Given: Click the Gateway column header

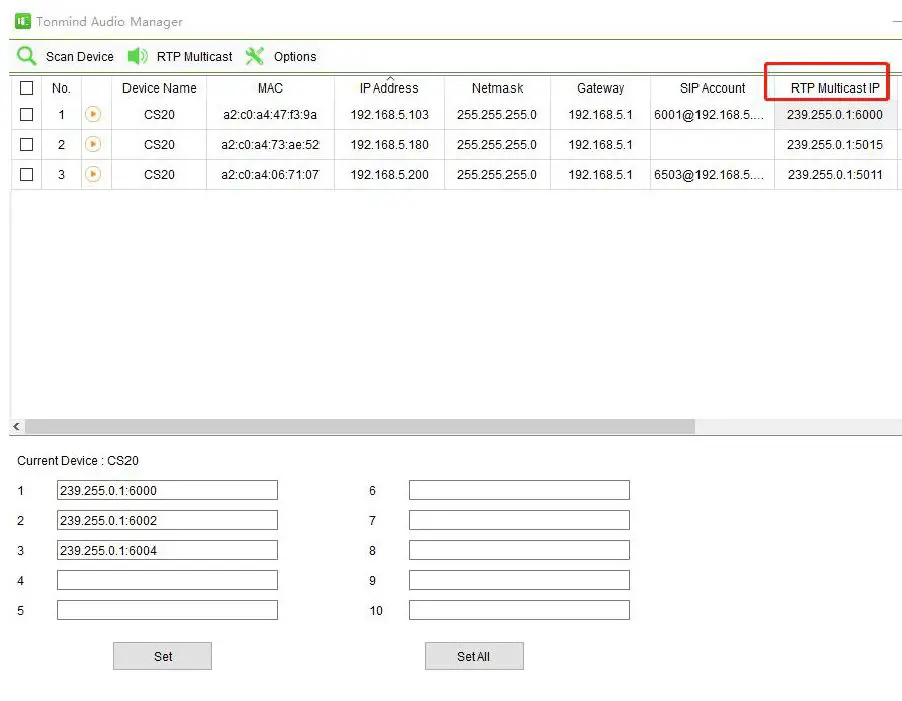Looking at the screenshot, I should click(601, 88).
